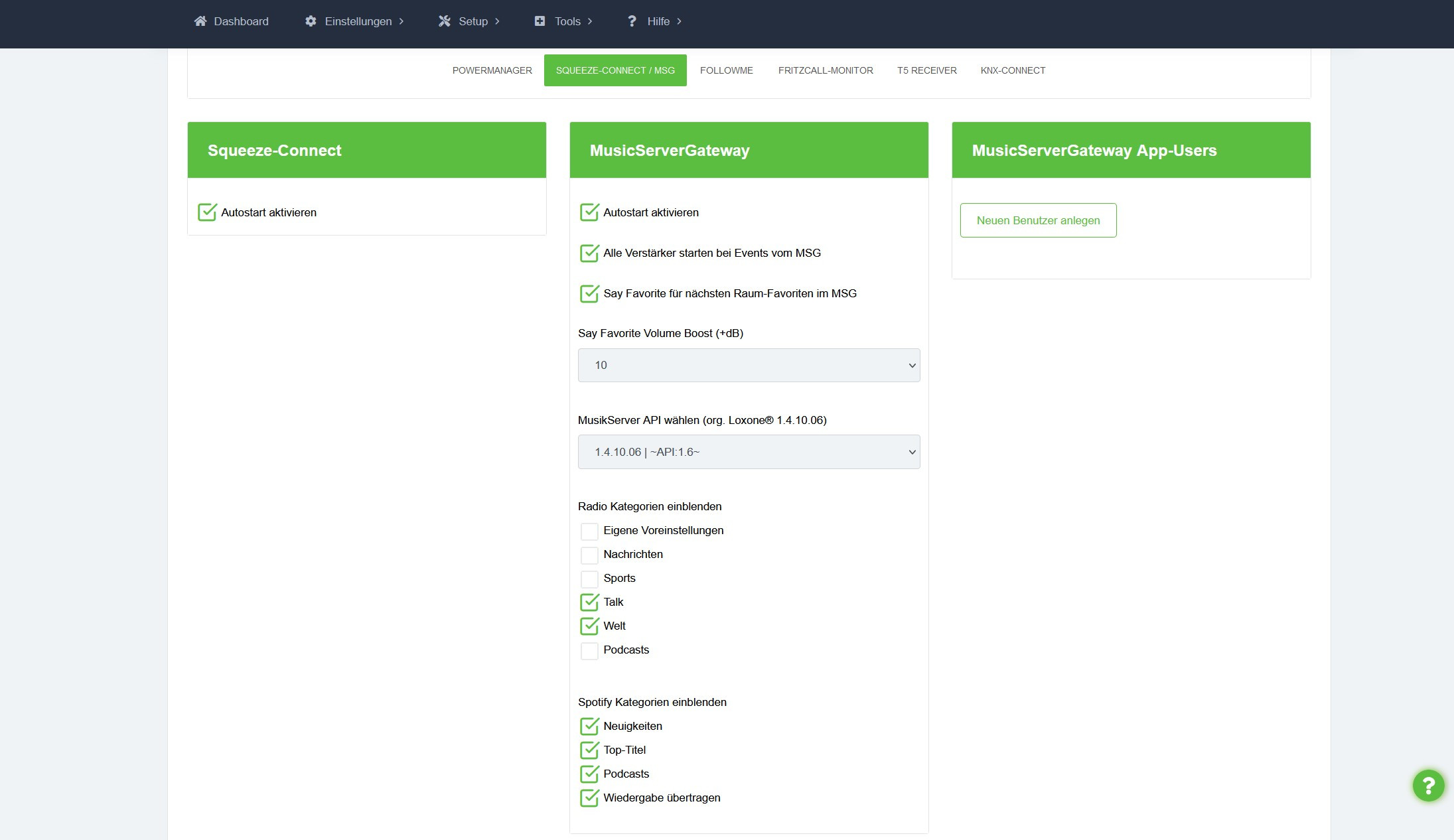
Task: Click the Einstellungen gear icon
Action: pyautogui.click(x=311, y=21)
